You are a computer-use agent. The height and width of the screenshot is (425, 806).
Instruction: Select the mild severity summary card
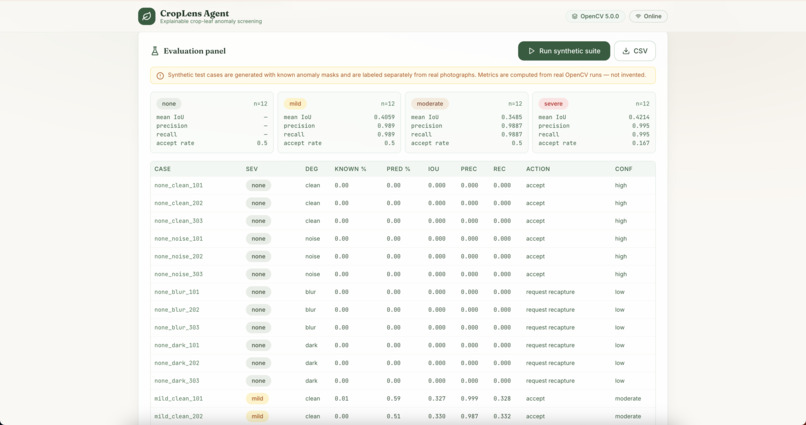tap(339, 122)
